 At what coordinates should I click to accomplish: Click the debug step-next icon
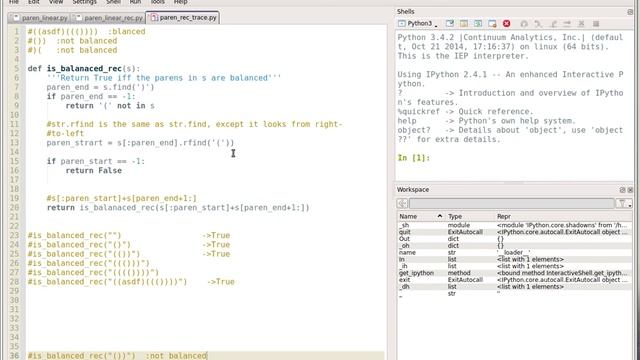click(538, 24)
